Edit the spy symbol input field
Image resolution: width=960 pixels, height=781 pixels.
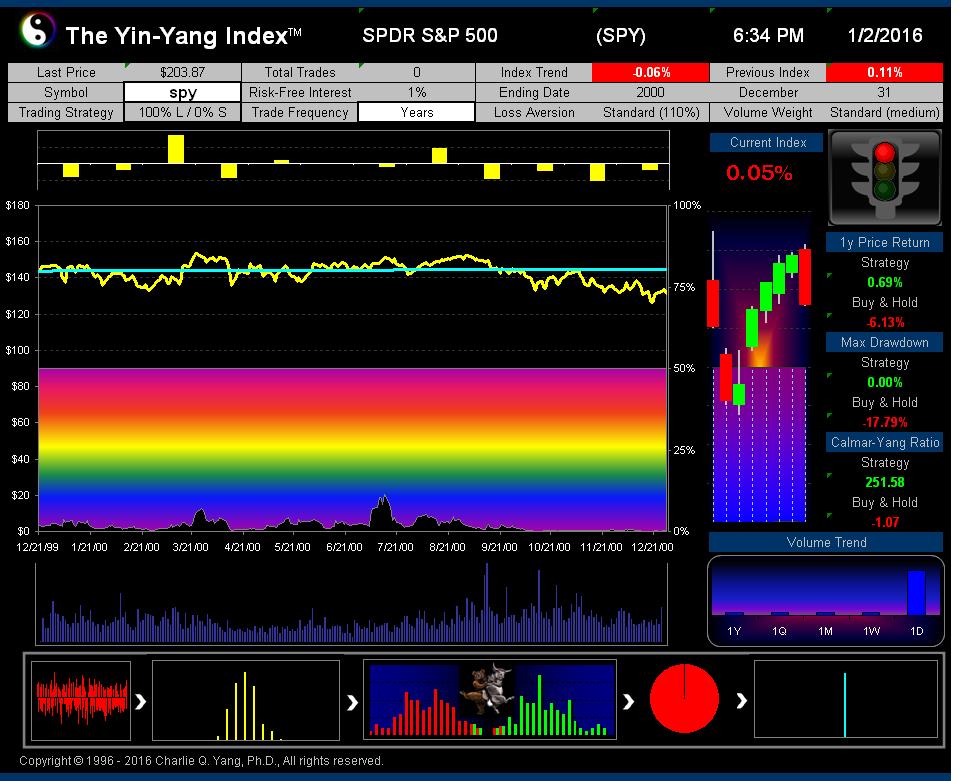(182, 92)
